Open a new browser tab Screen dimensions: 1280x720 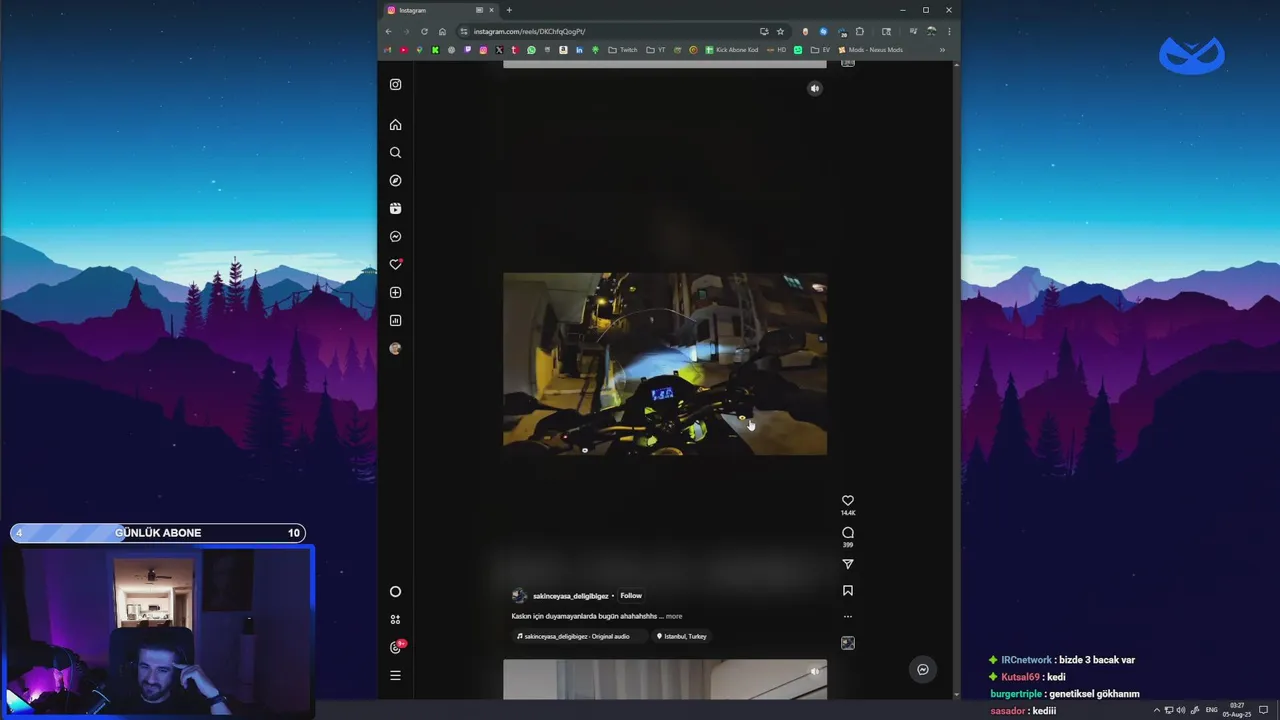[509, 10]
